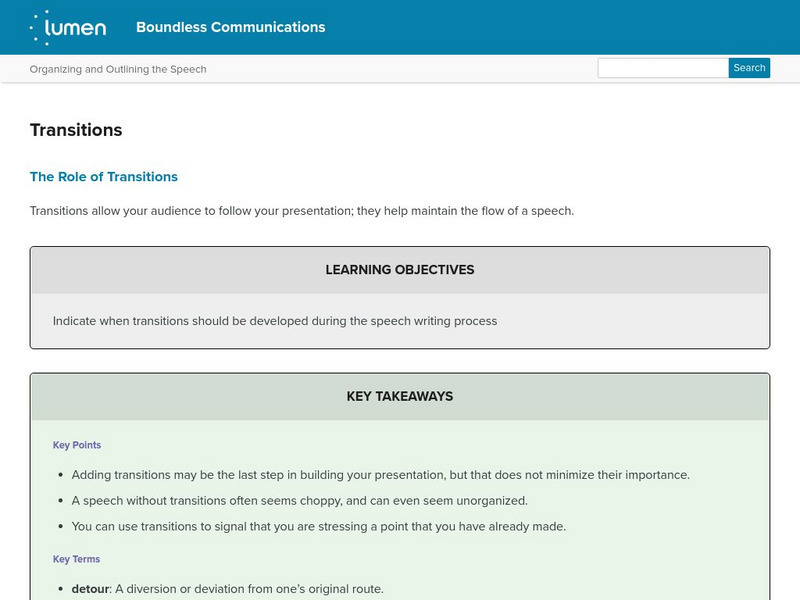The width and height of the screenshot is (800, 600).
Task: Select The Role of Transitions heading
Action: (104, 177)
